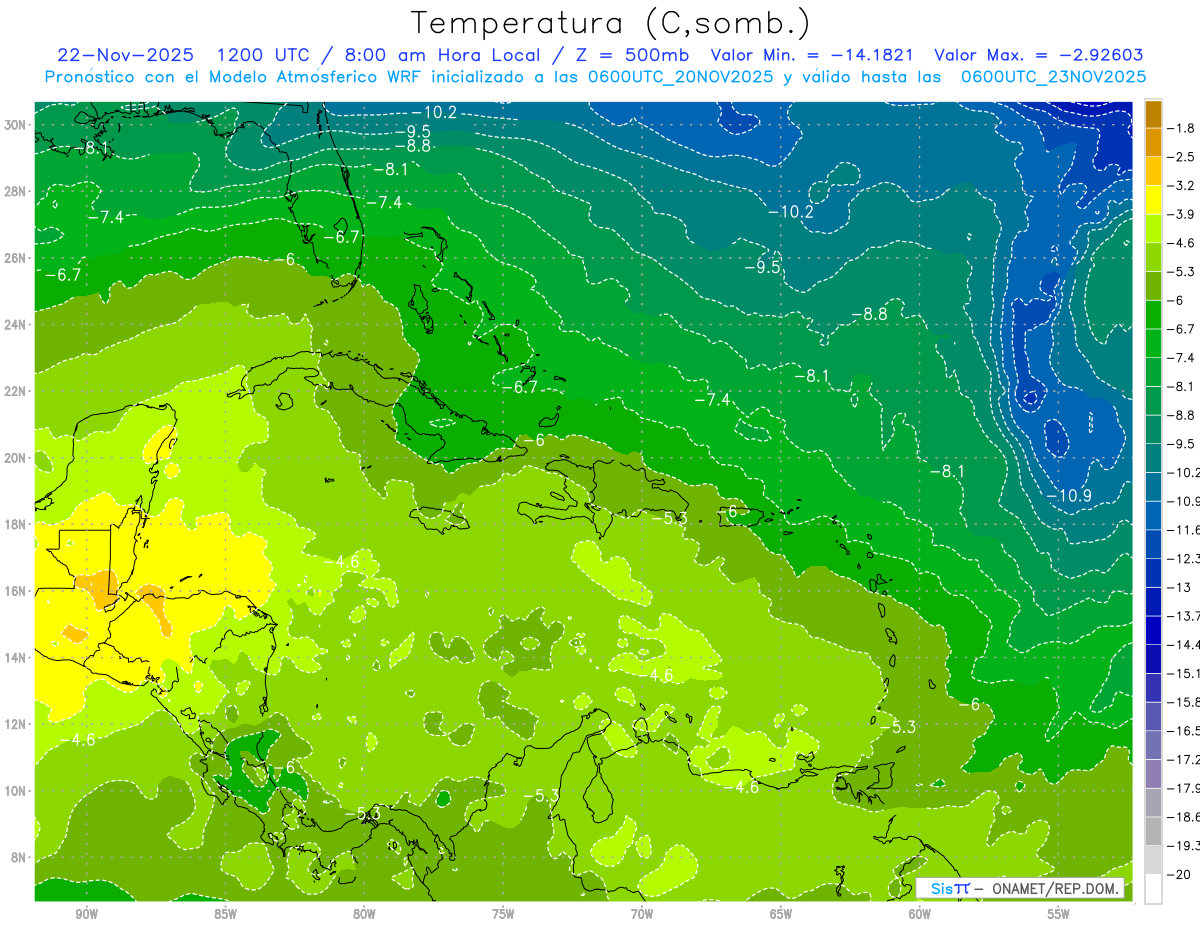The width and height of the screenshot is (1200, 927).
Task: Select the '75W' longitude axis label
Action: point(503,914)
